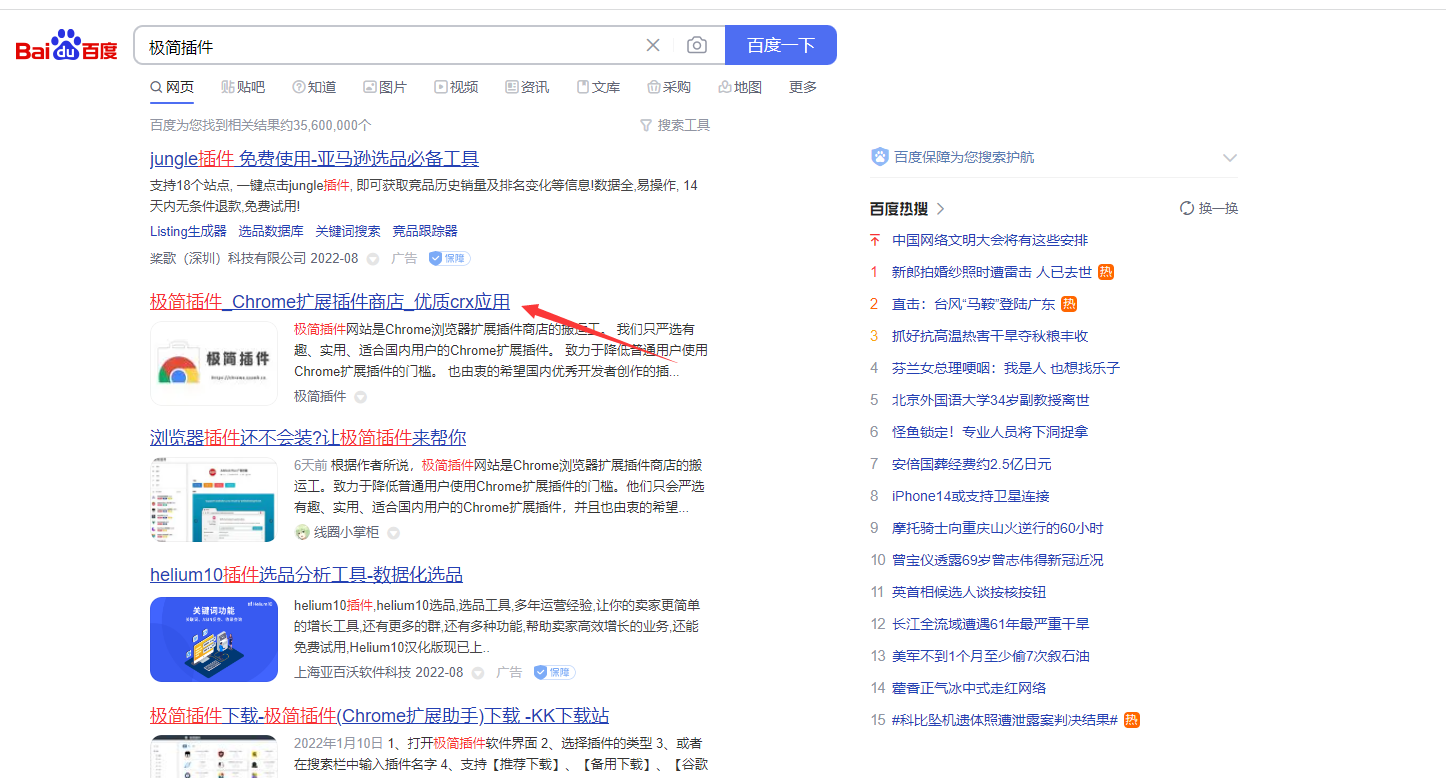Open the 更多 menu

pos(803,87)
